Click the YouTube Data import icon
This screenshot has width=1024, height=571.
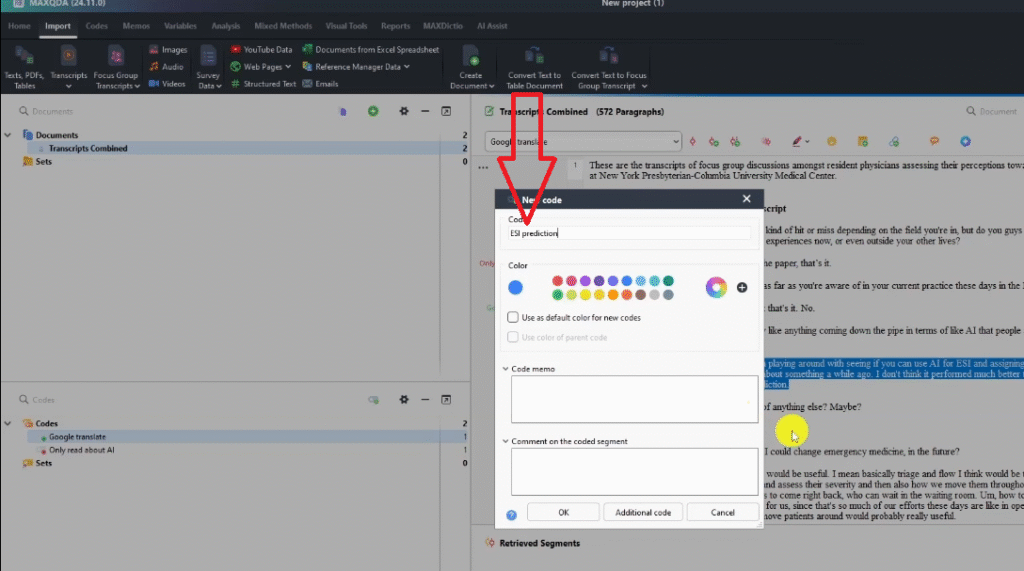(236, 49)
